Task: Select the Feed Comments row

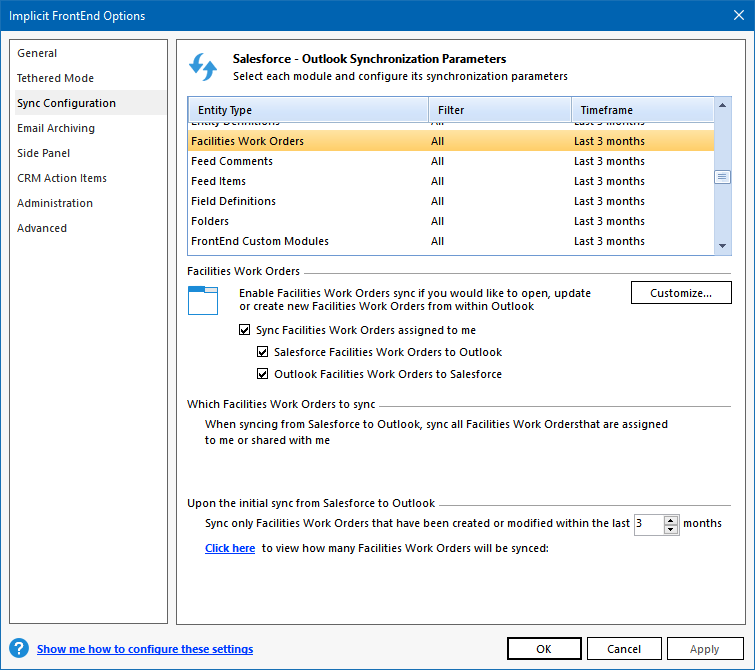Action: pyautogui.click(x=451, y=161)
